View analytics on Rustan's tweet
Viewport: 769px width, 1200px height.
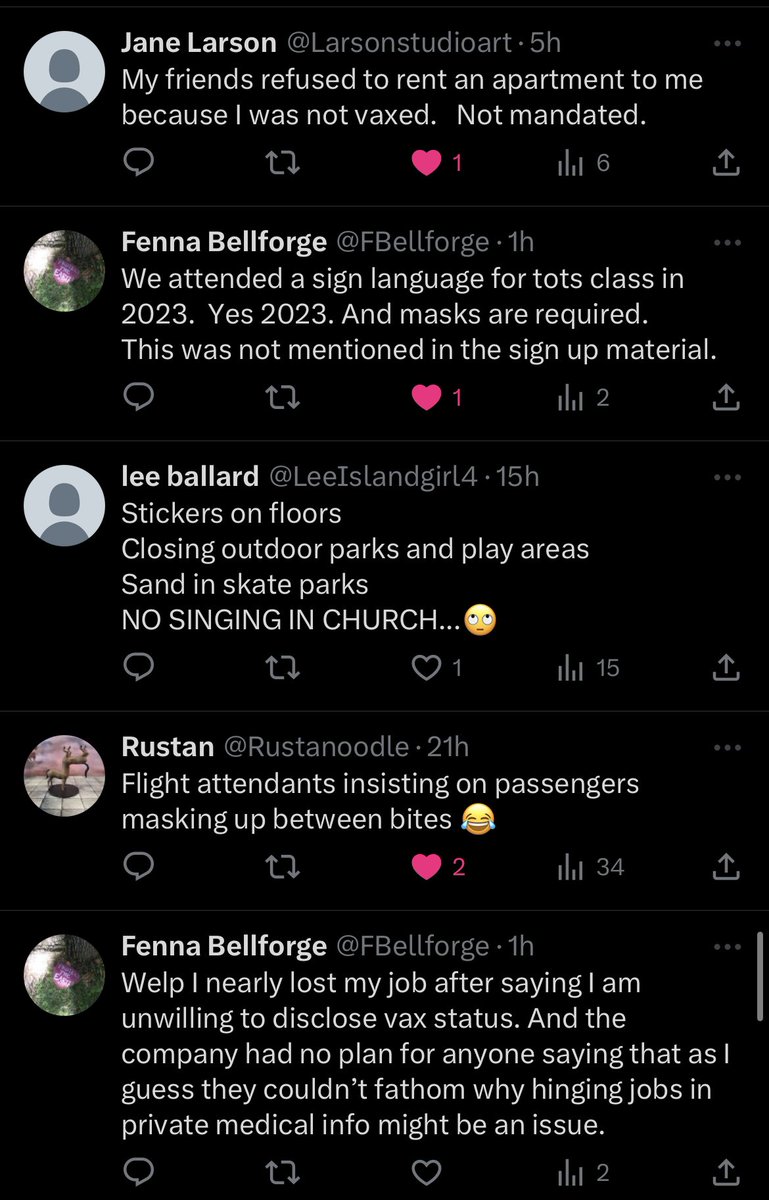coord(590,867)
